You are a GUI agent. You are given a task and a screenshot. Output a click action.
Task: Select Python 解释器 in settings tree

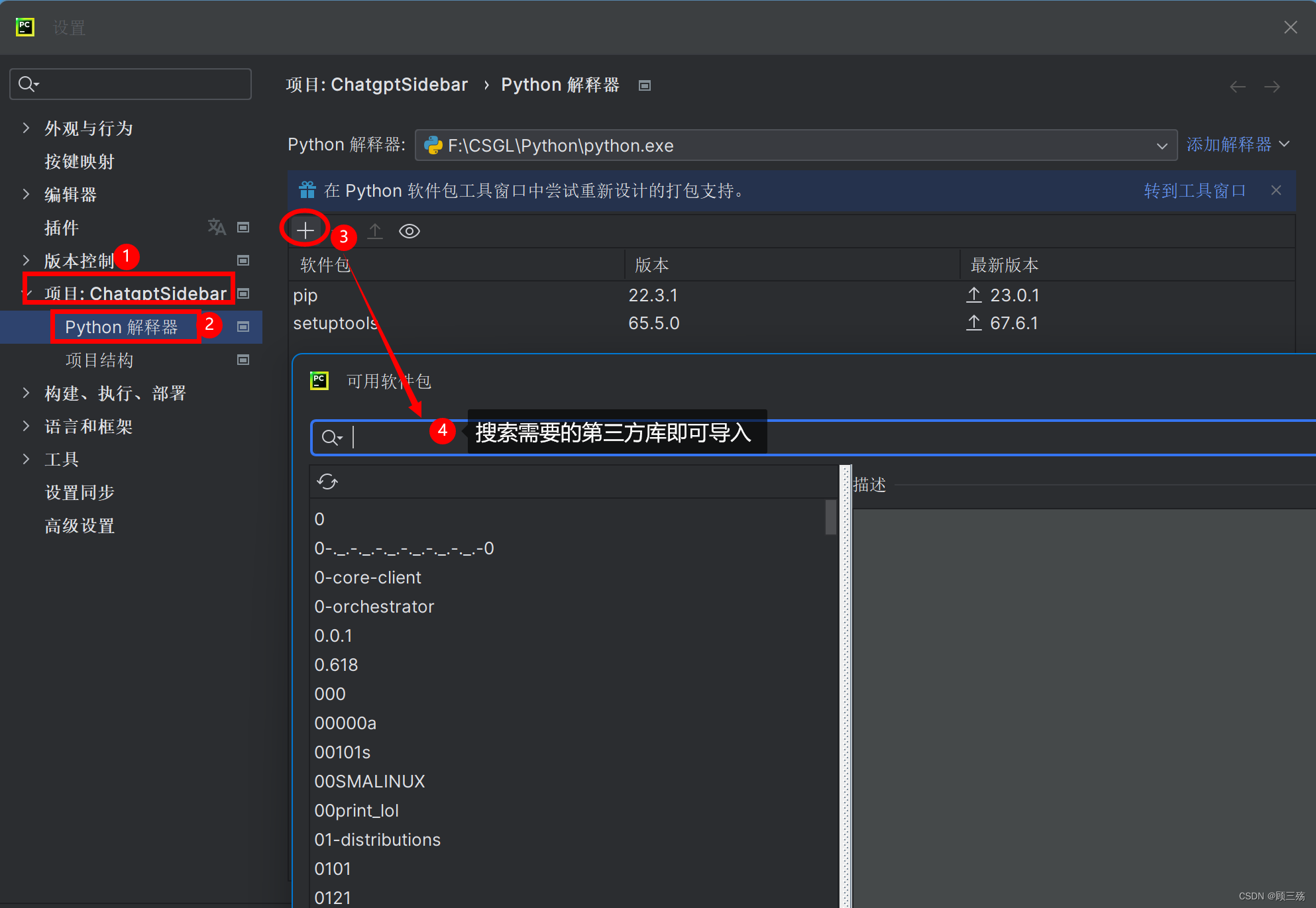pyautogui.click(x=122, y=327)
